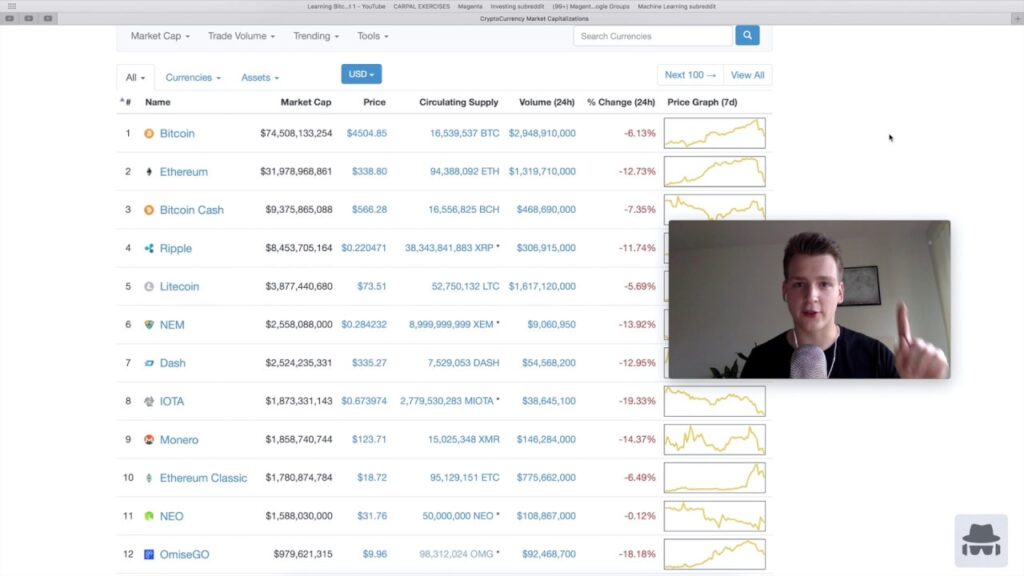Click the Ripple logo icon
The image size is (1024, 576).
pyautogui.click(x=149, y=248)
